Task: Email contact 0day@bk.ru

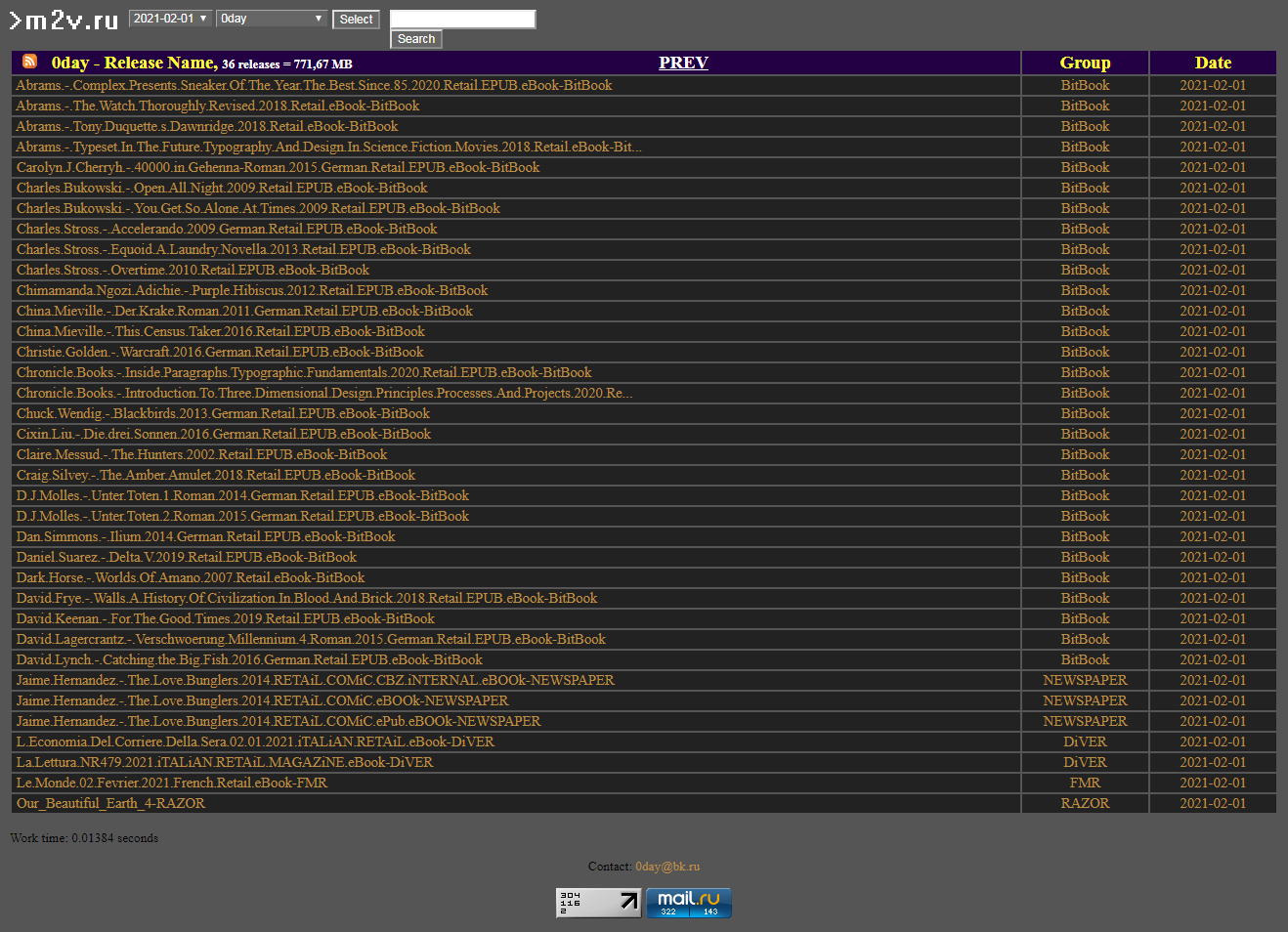Action: coord(667,867)
